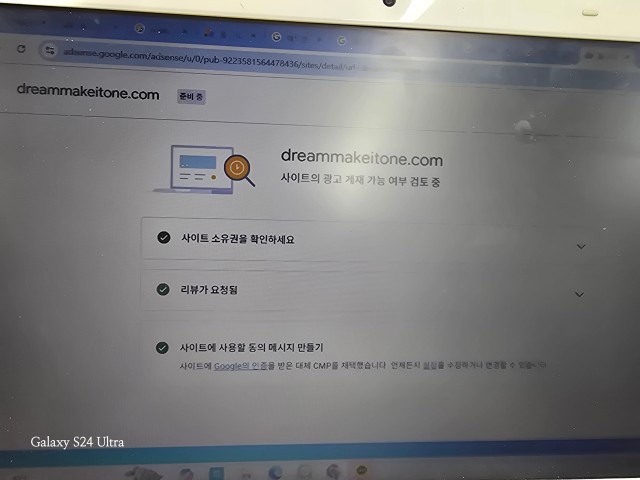The image size is (640, 480).
Task: Open site information icon in address bar
Action: tap(50, 50)
